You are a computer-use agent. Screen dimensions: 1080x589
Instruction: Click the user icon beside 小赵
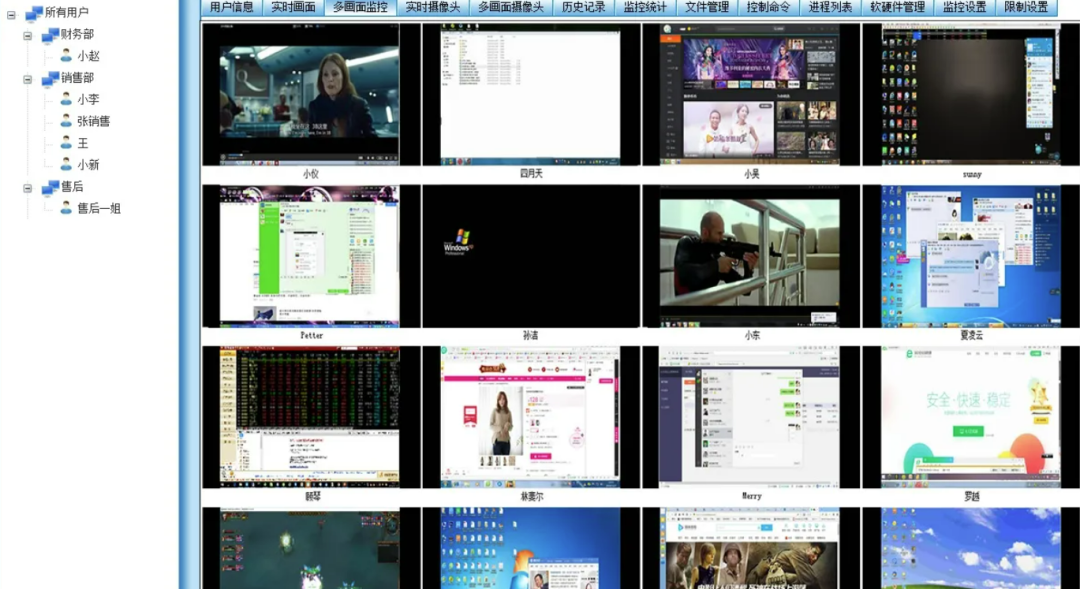66,56
